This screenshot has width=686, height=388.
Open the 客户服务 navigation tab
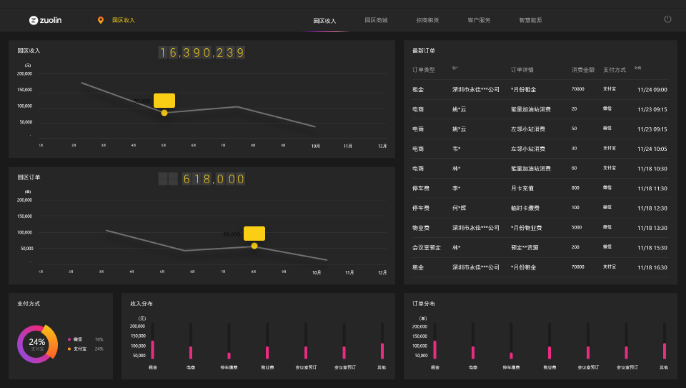tap(479, 20)
